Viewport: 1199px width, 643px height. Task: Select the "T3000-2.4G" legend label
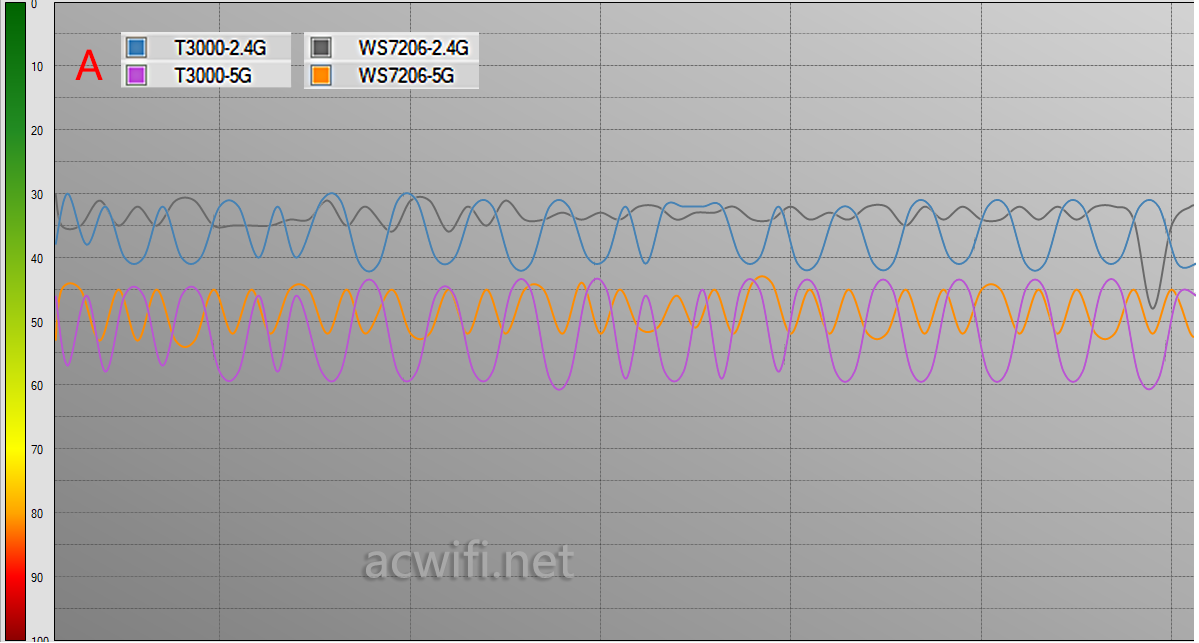pos(220,48)
